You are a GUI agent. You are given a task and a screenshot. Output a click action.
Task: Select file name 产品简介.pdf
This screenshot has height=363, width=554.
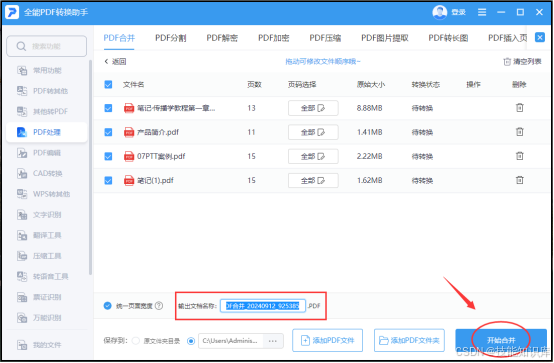(158, 132)
